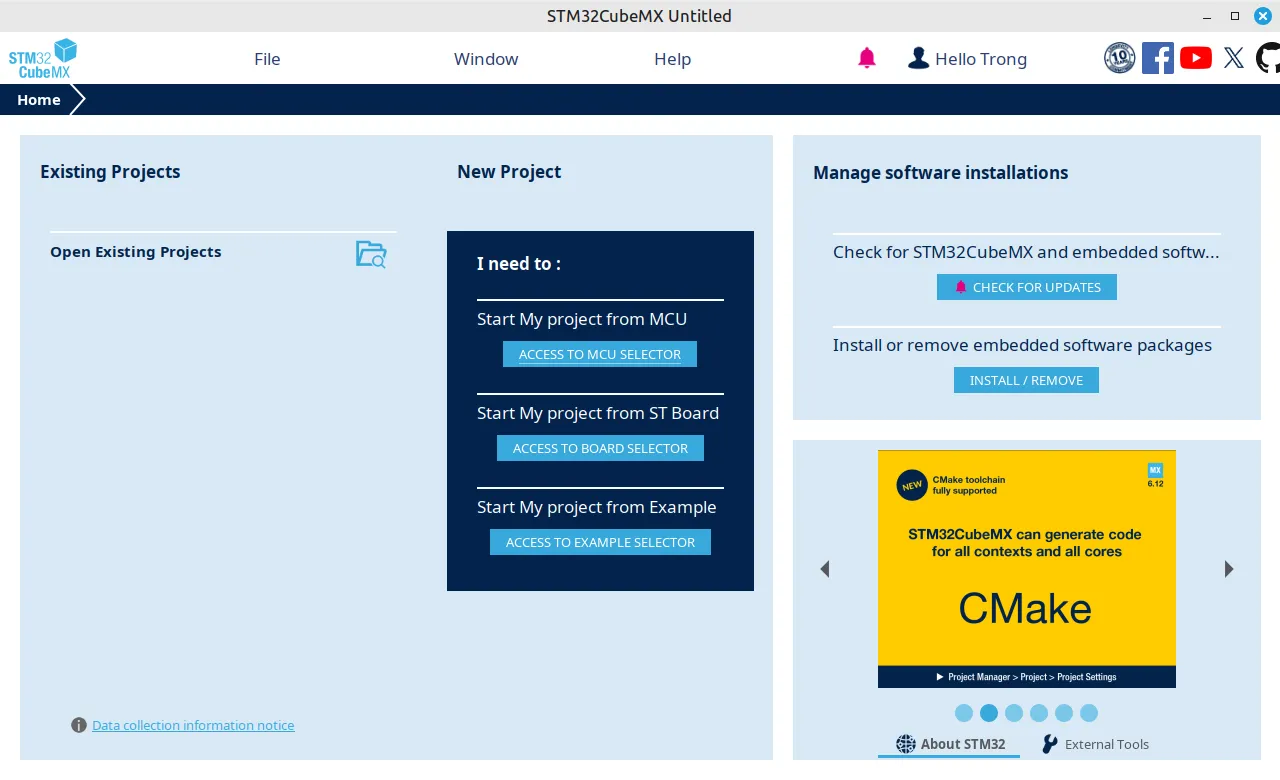Screen dimensions: 1280x780
Task: Open the Facebook icon
Action: click(x=1158, y=58)
